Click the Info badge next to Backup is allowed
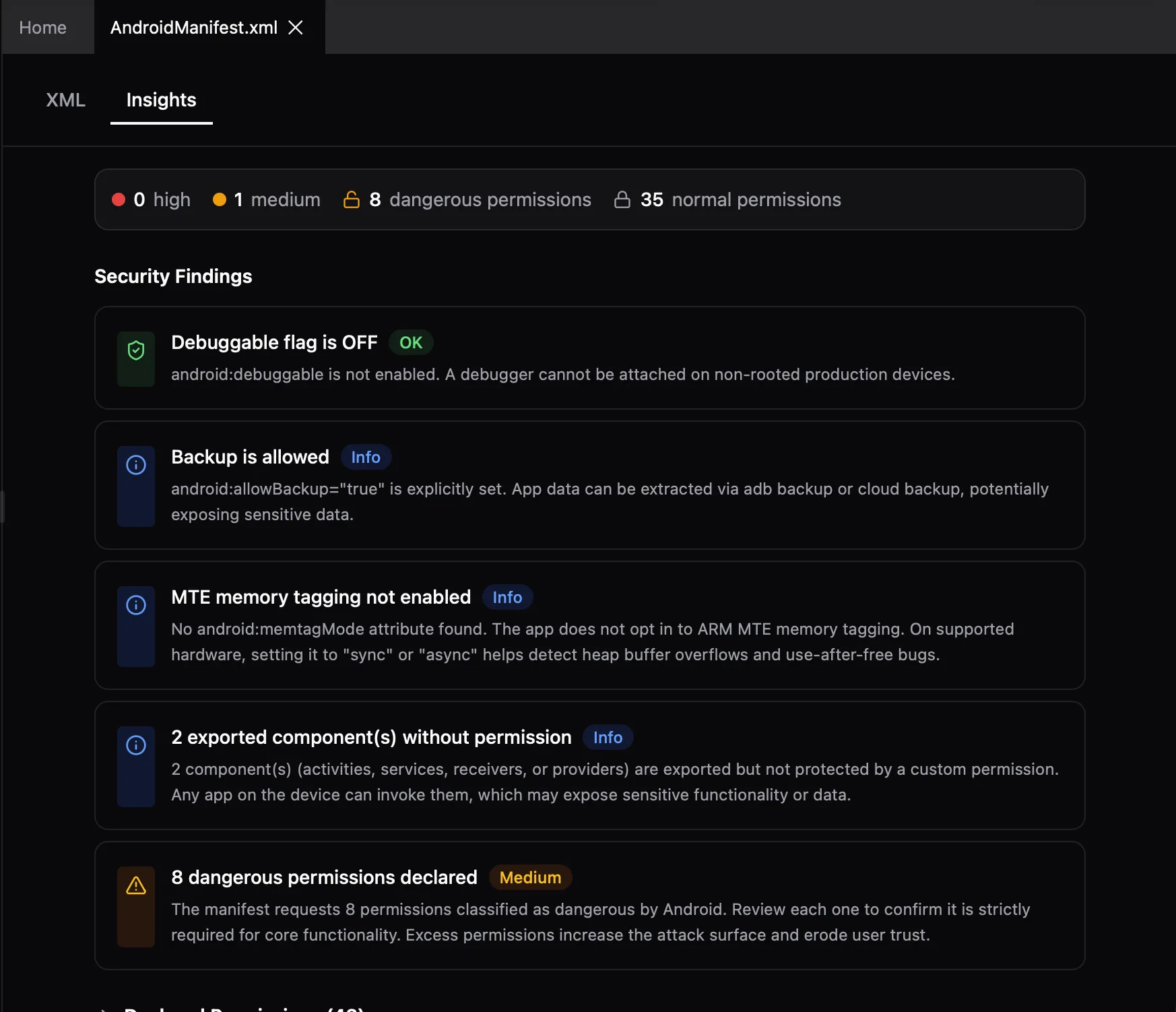Screen dimensions: 1176x1012 366,457
